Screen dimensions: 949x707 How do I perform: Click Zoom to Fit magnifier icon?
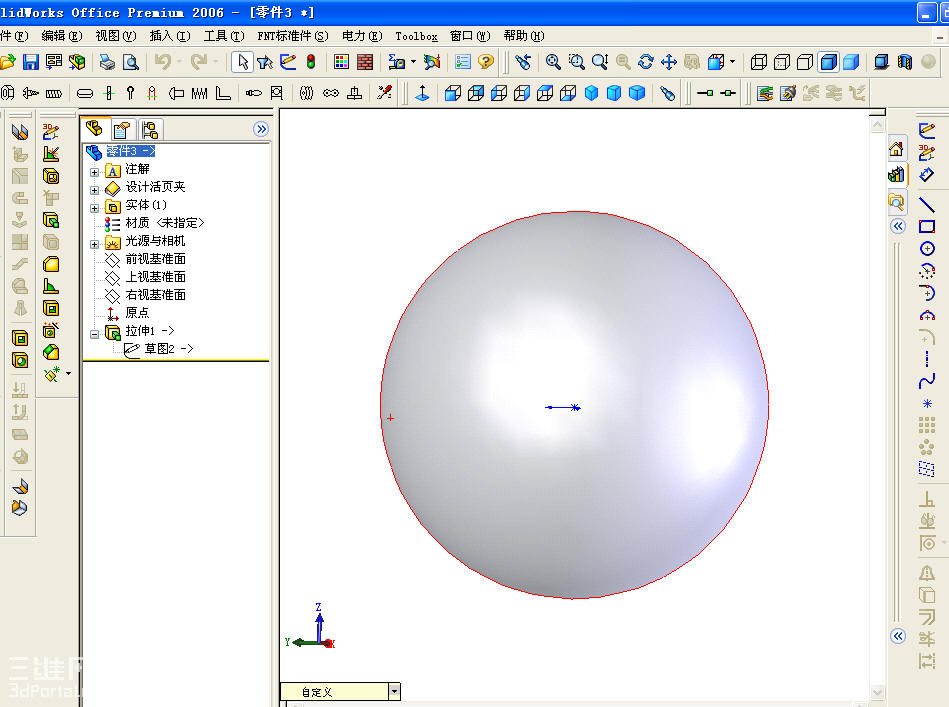tap(553, 62)
